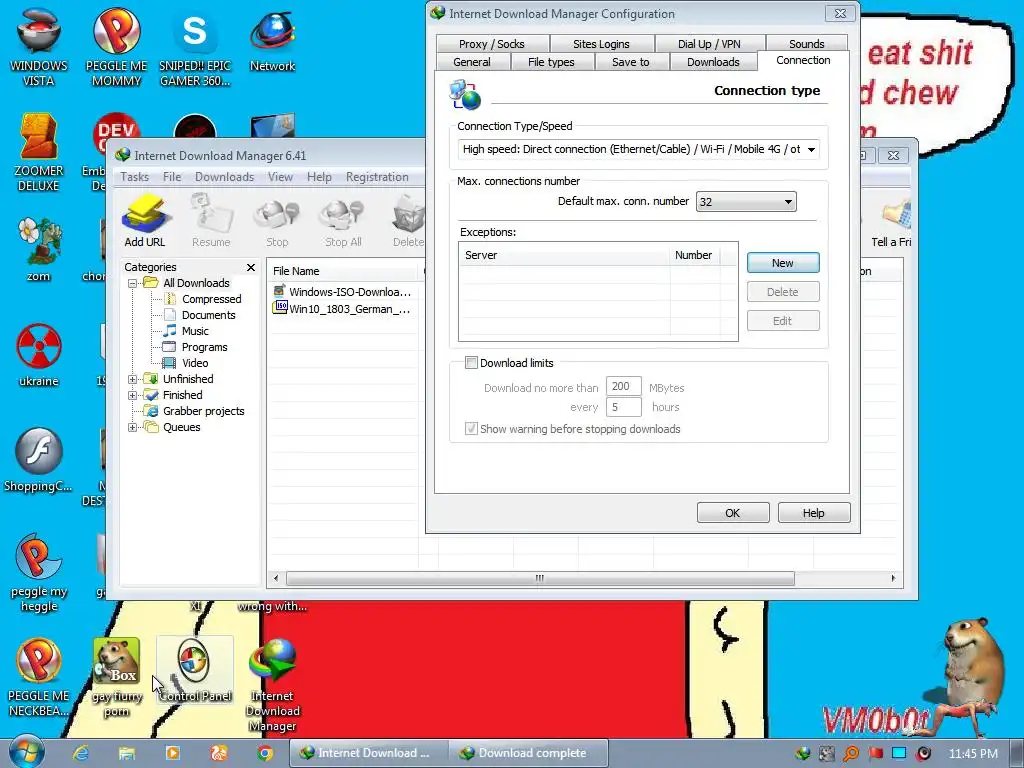The height and width of the screenshot is (768, 1024).
Task: Click the Windows Start orb
Action: click(x=27, y=752)
